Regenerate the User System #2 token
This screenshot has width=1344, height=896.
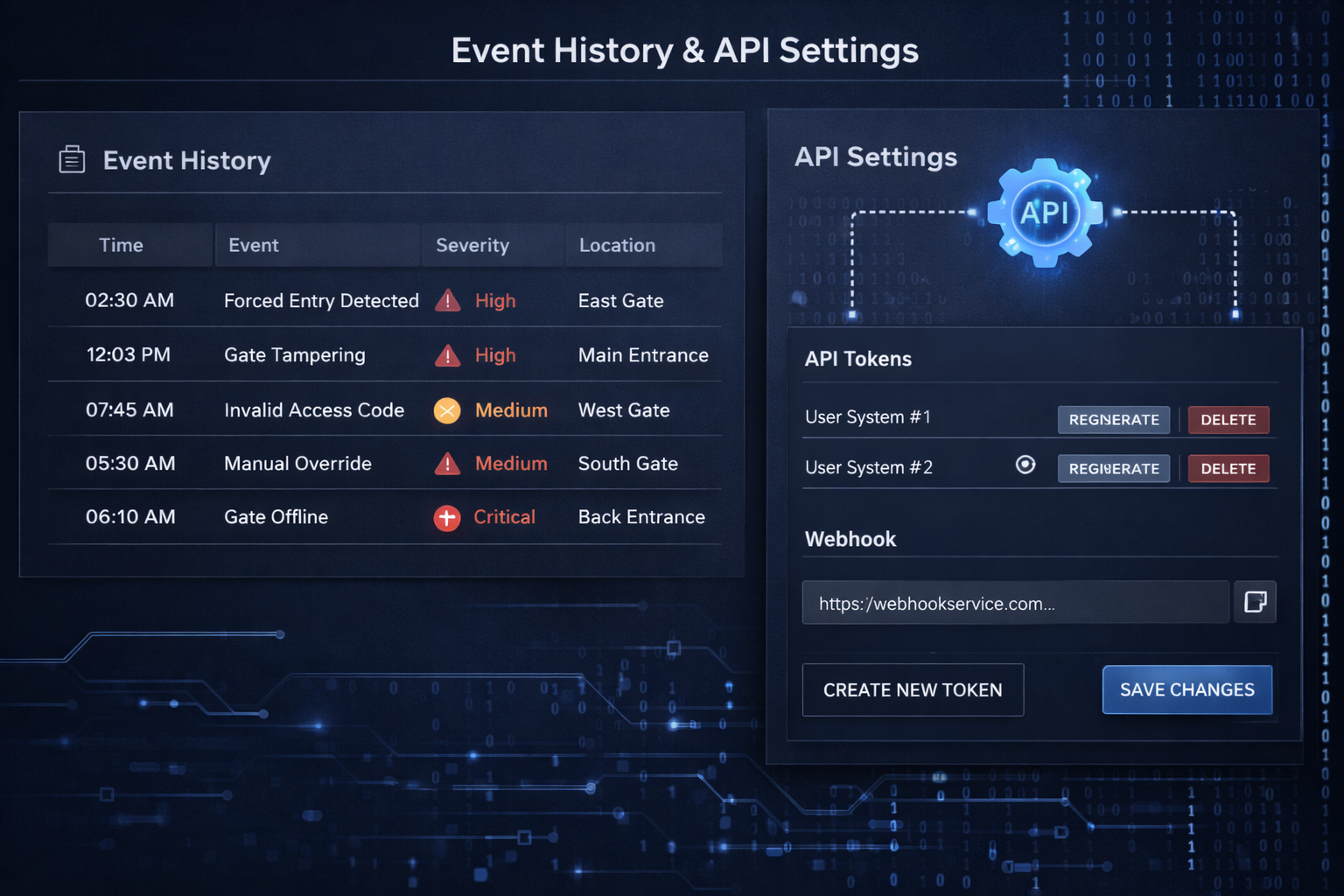(x=1113, y=468)
